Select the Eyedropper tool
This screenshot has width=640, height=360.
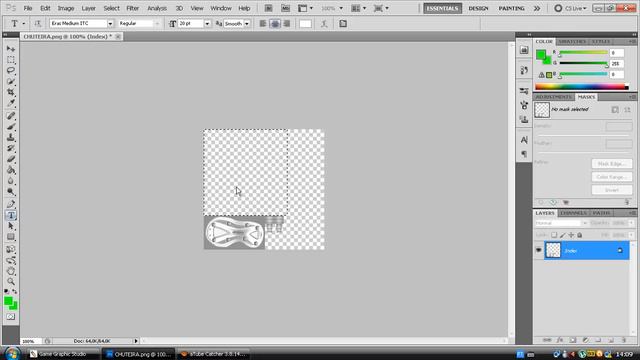11,103
